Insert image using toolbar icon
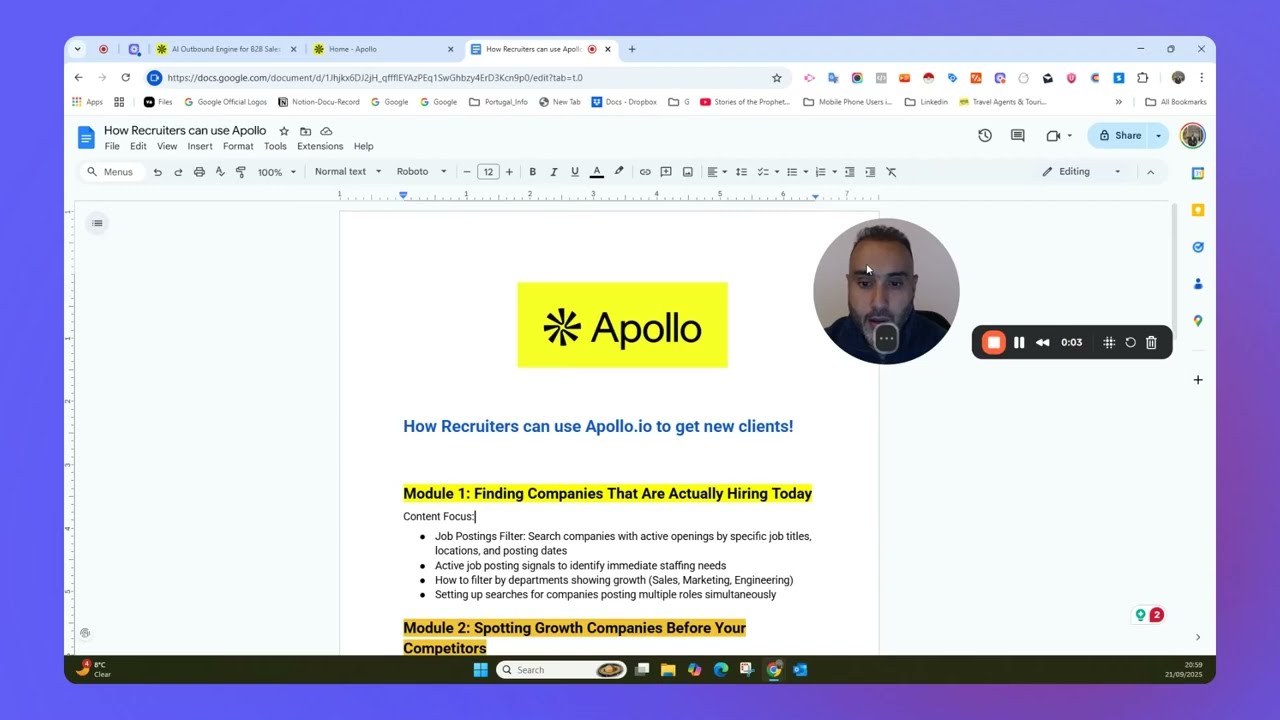The height and width of the screenshot is (720, 1280). click(x=687, y=172)
